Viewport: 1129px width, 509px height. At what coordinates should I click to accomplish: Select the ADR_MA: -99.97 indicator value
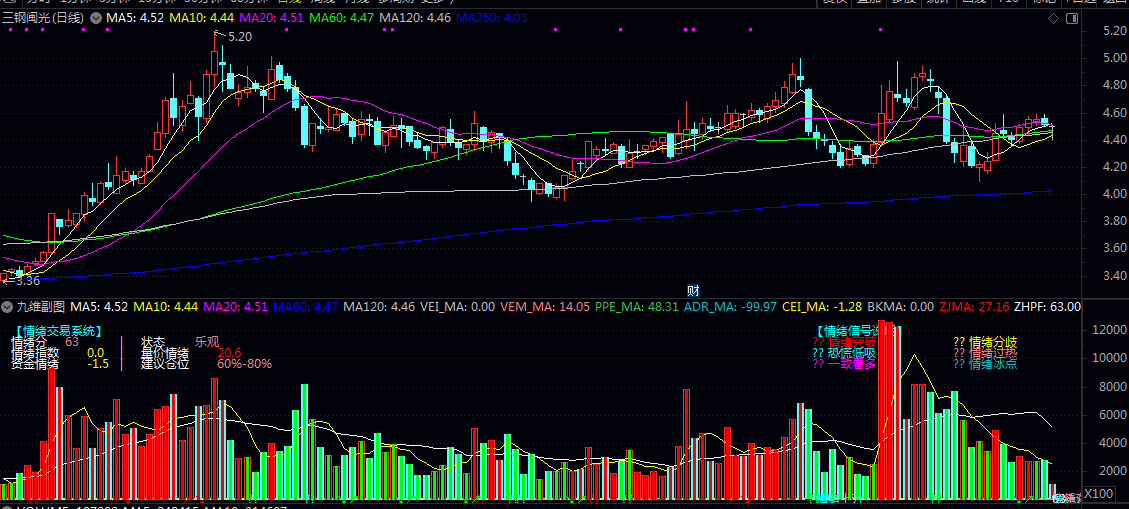click(730, 307)
